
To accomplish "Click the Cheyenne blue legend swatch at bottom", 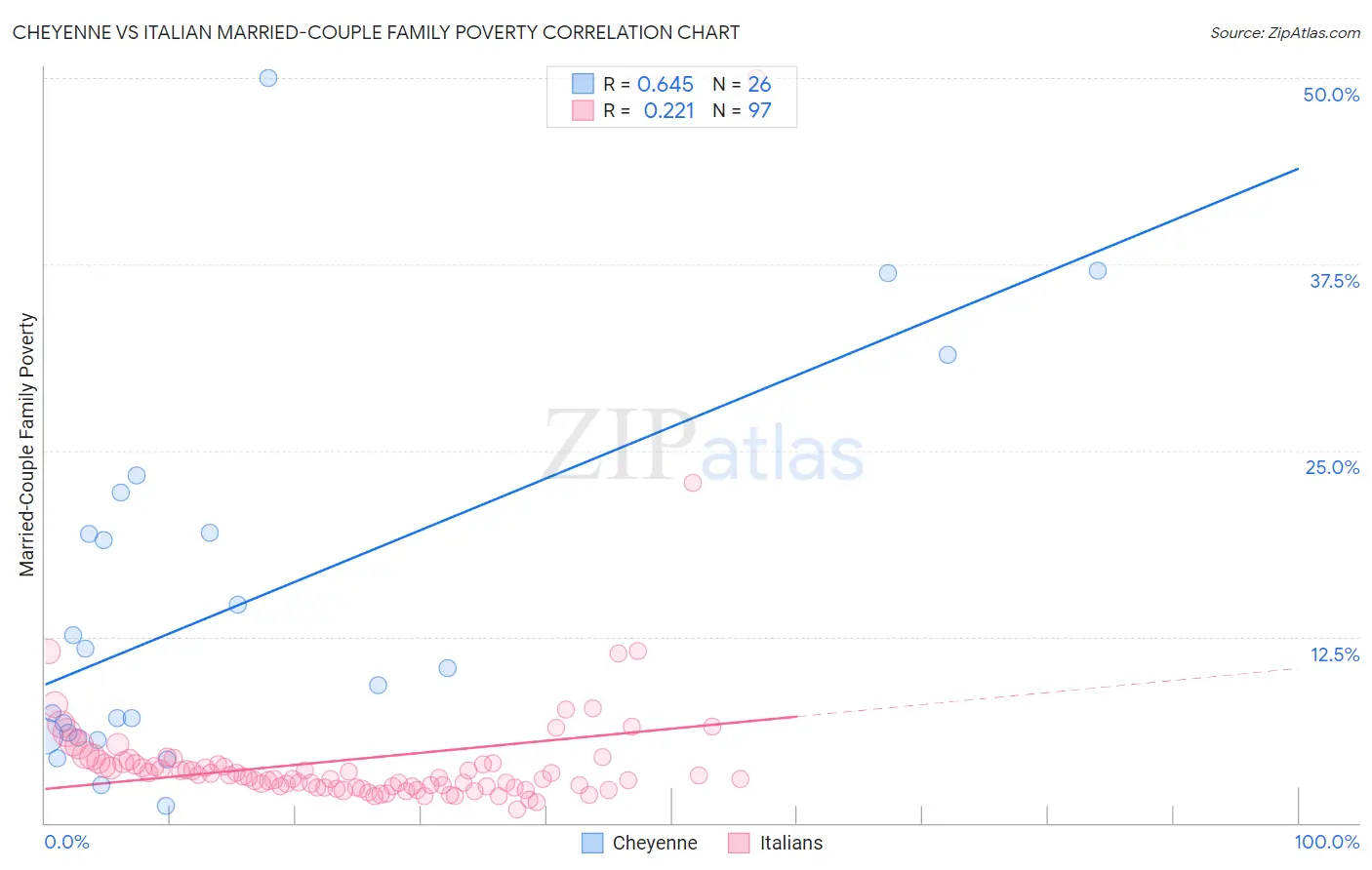I will [x=592, y=843].
